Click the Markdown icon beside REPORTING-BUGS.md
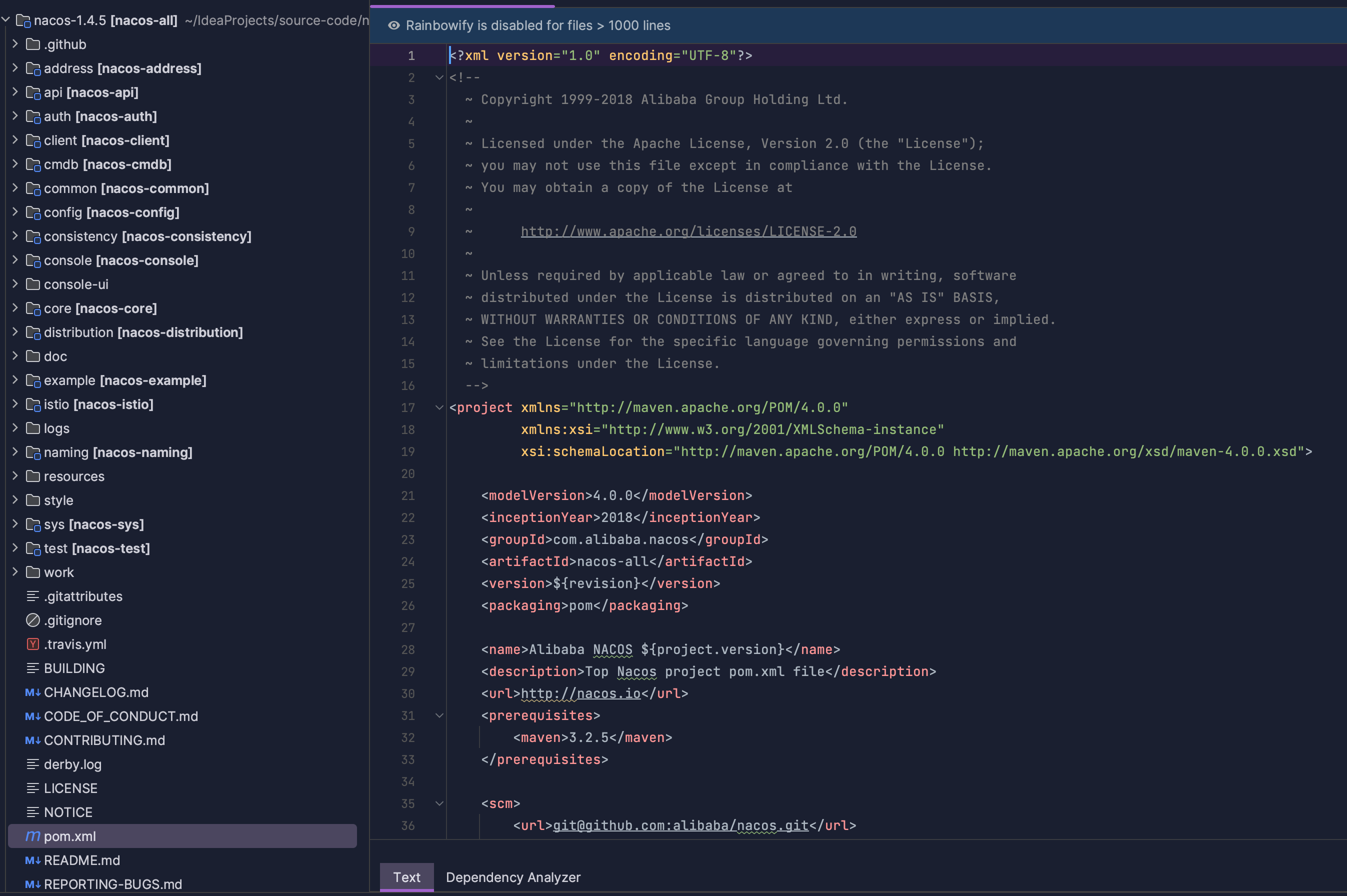 coord(33,884)
